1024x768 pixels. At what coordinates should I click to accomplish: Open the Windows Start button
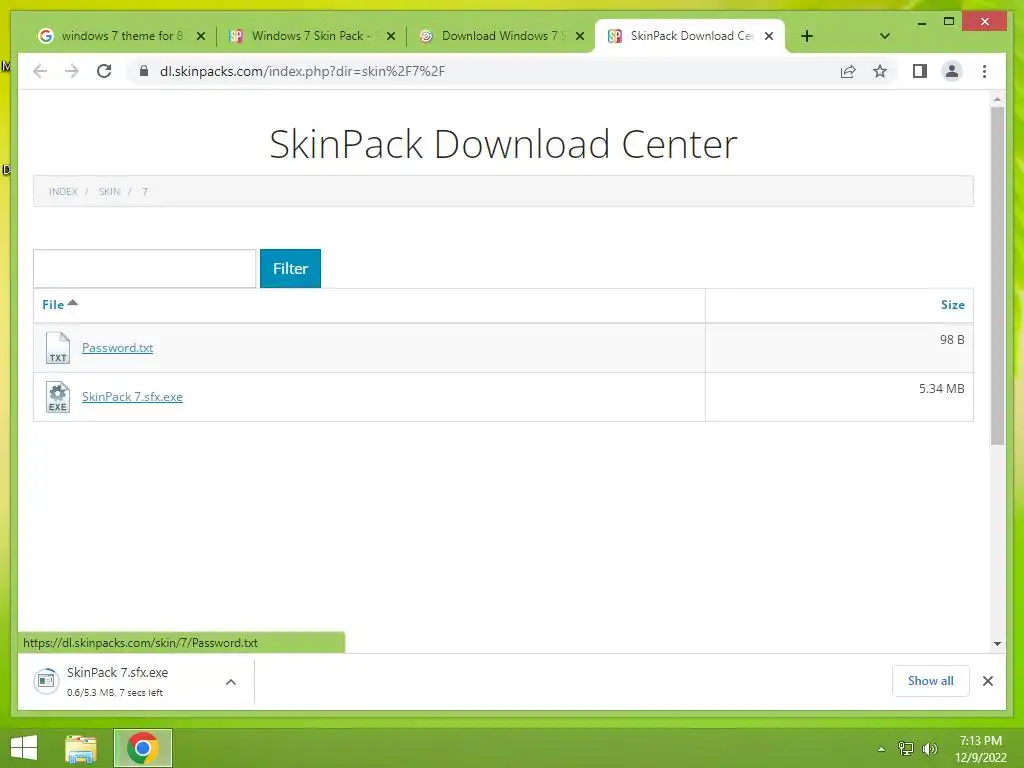(24, 748)
